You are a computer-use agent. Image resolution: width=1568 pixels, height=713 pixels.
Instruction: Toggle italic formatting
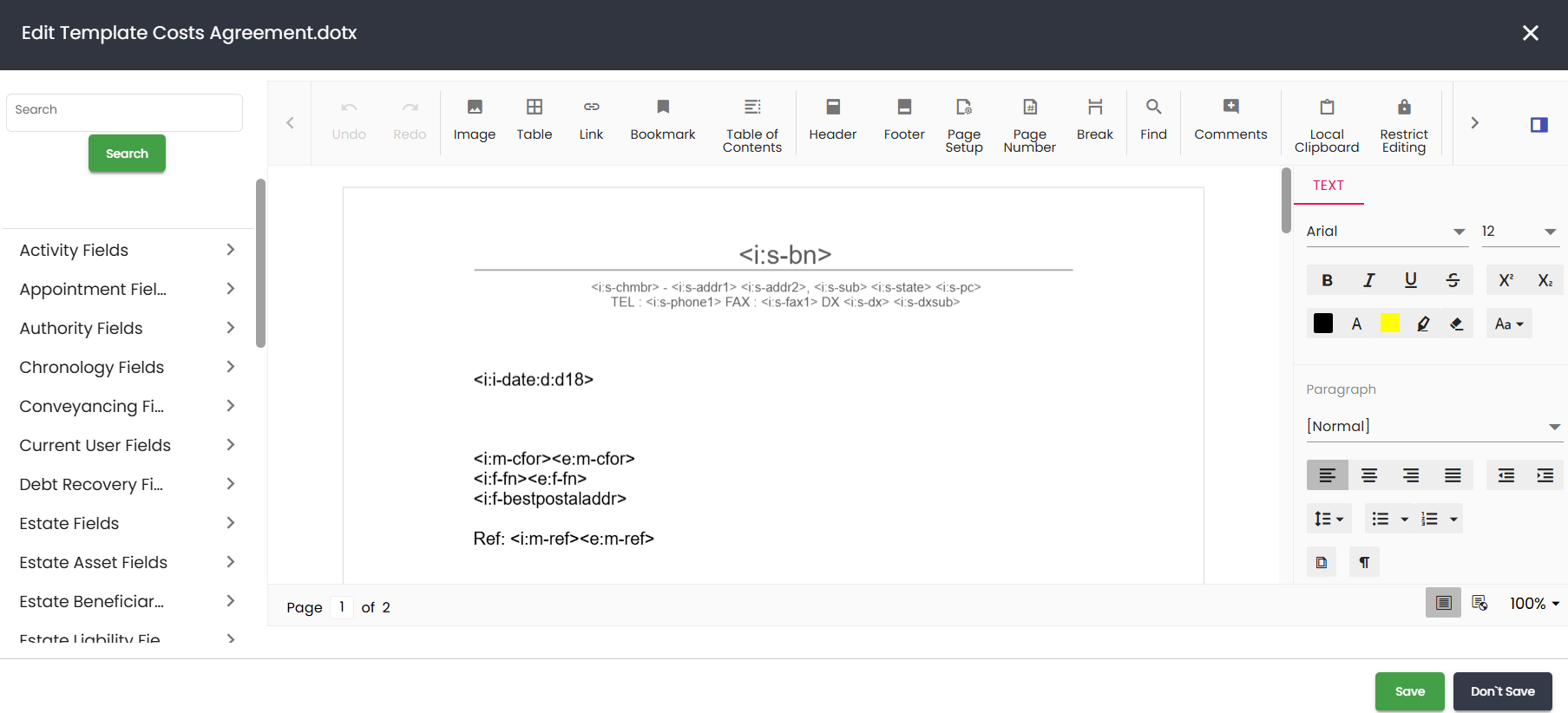pos(1368,280)
